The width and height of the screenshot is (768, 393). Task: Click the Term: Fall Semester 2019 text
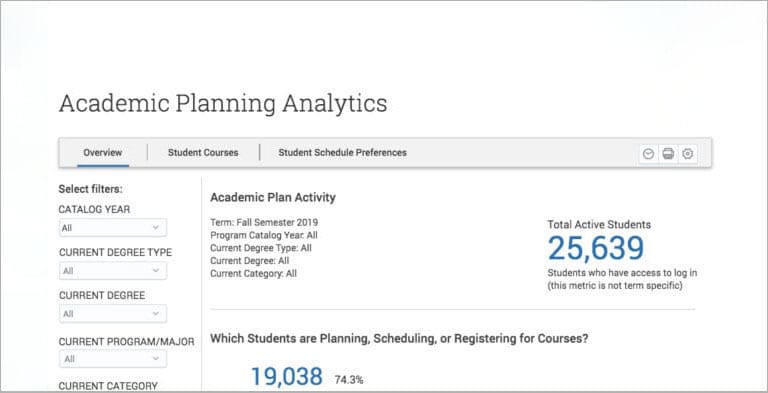click(264, 222)
